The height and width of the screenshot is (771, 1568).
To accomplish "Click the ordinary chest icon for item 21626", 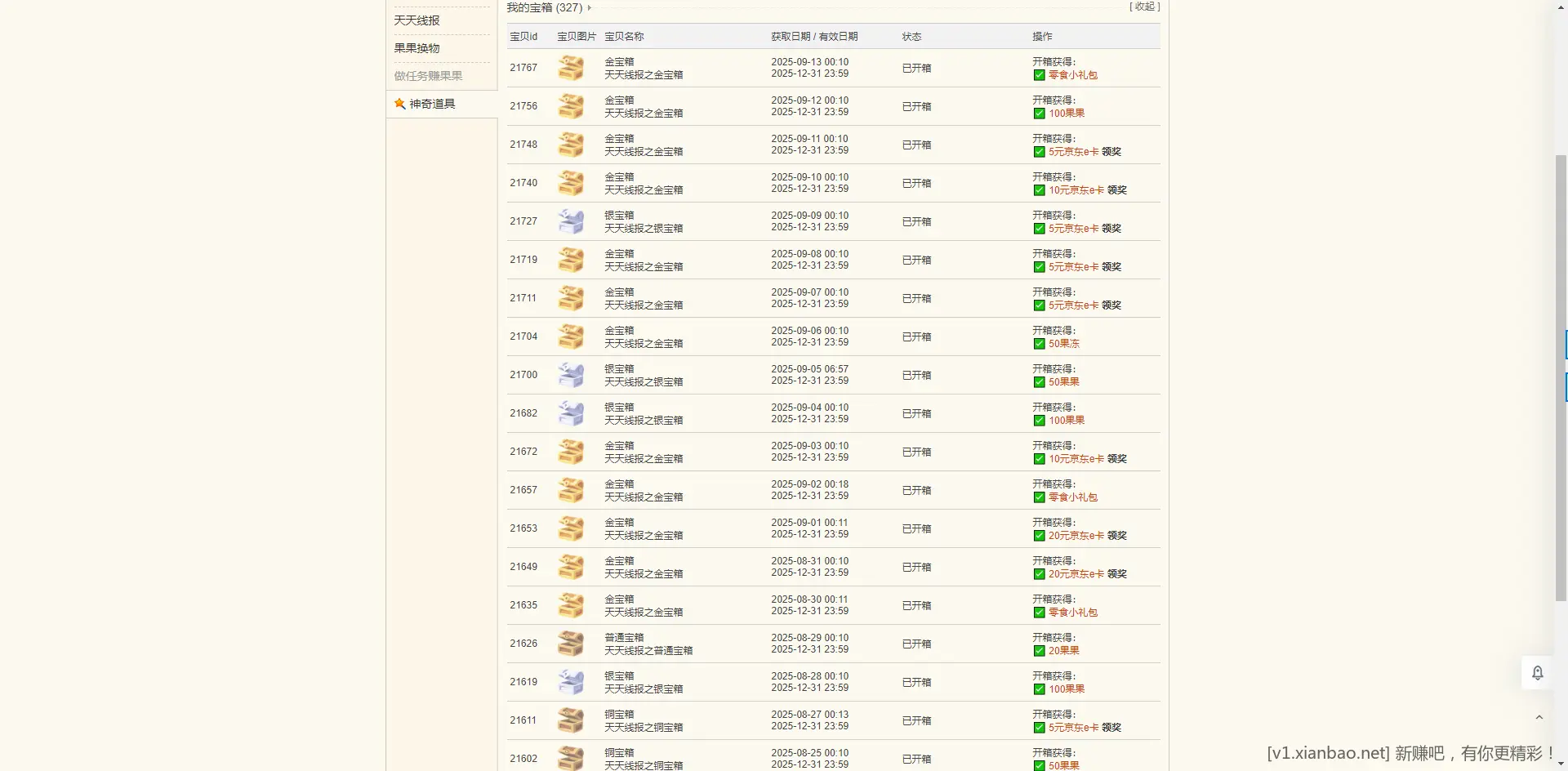I will click(571, 644).
